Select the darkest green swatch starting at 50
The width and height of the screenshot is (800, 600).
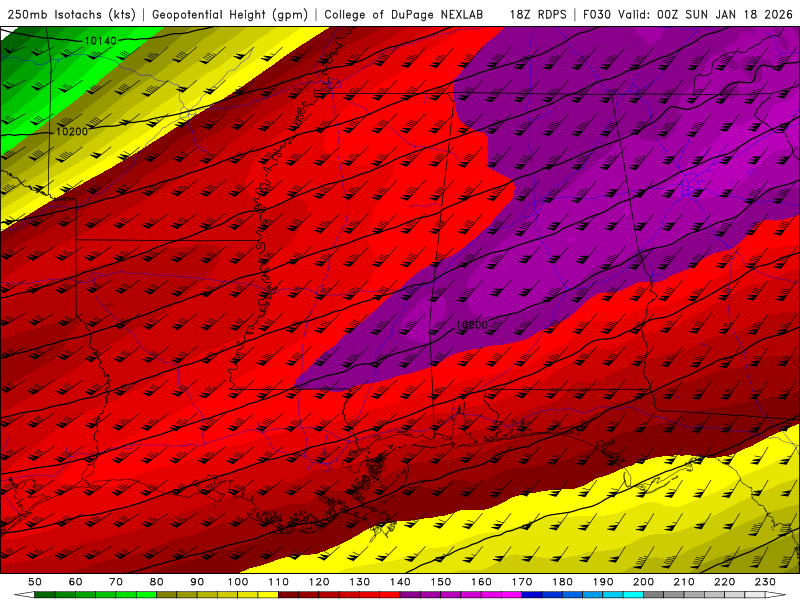[x=44, y=595]
